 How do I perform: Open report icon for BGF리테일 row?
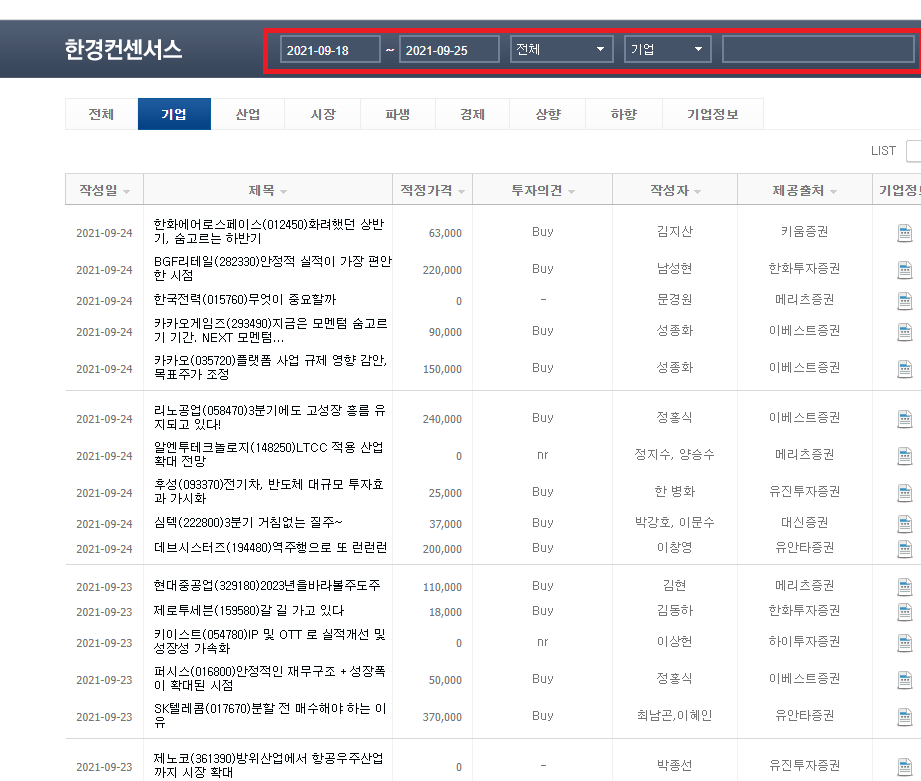coord(905,270)
